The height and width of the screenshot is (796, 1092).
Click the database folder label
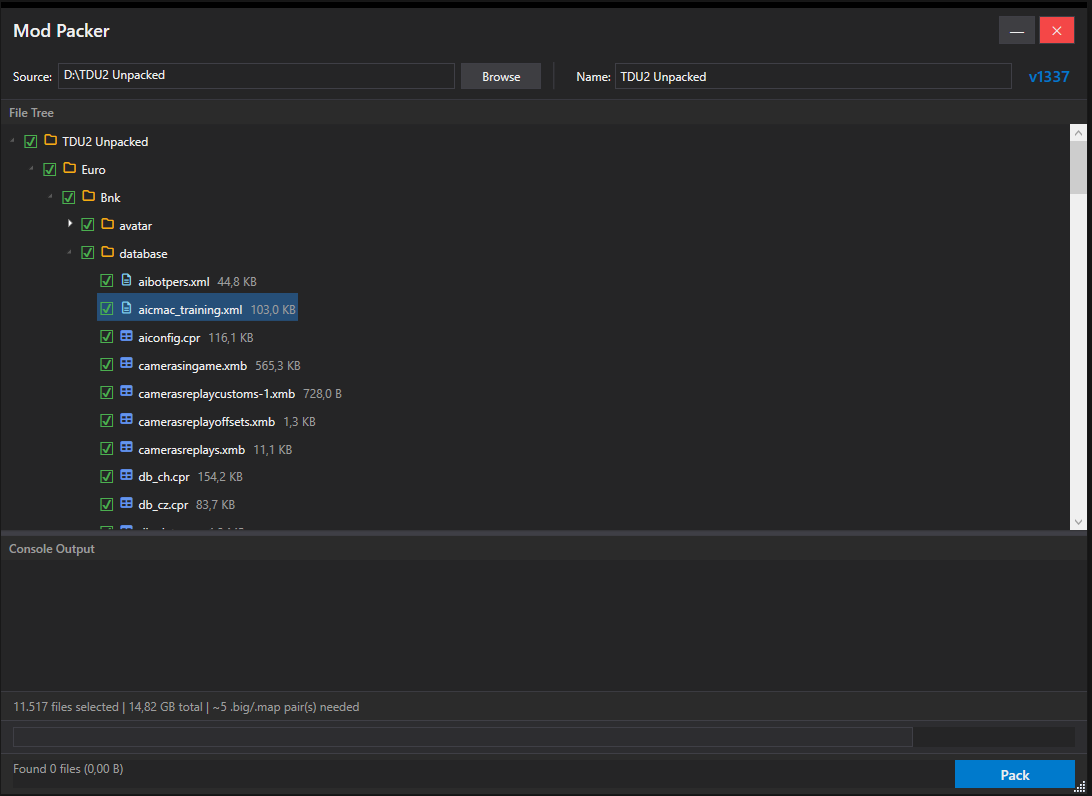click(x=143, y=253)
